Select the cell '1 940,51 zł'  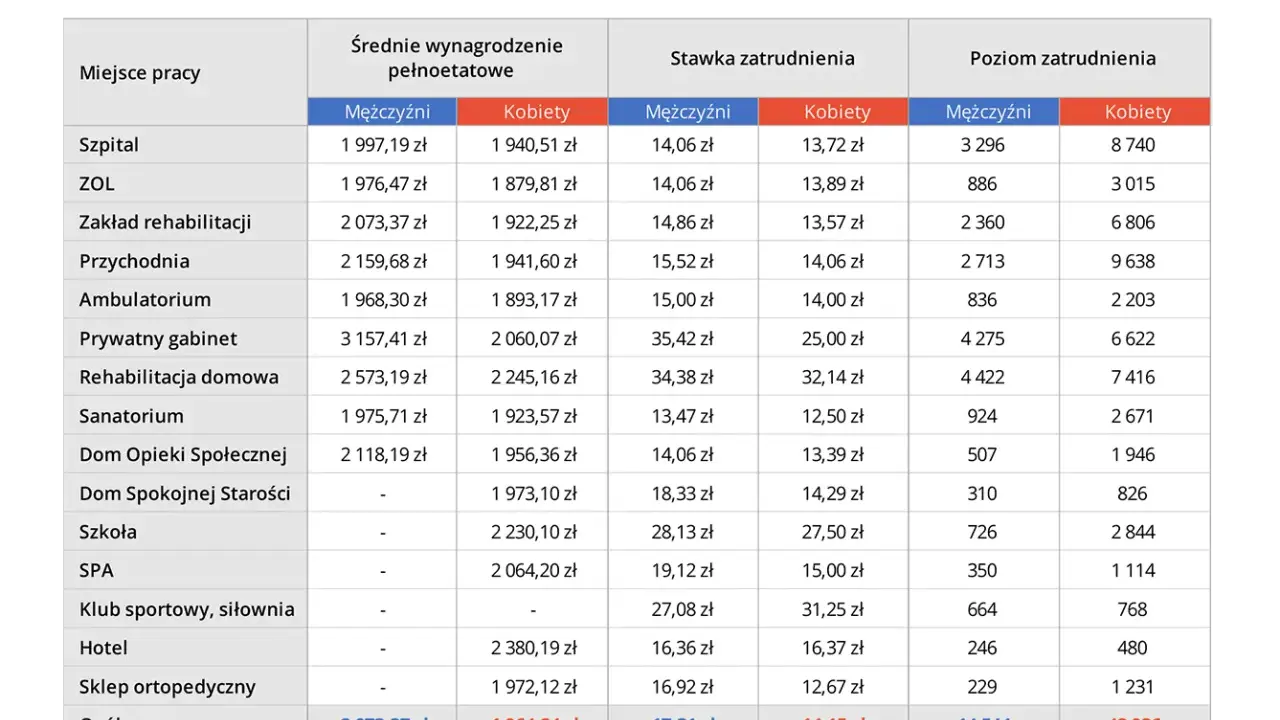coord(534,145)
